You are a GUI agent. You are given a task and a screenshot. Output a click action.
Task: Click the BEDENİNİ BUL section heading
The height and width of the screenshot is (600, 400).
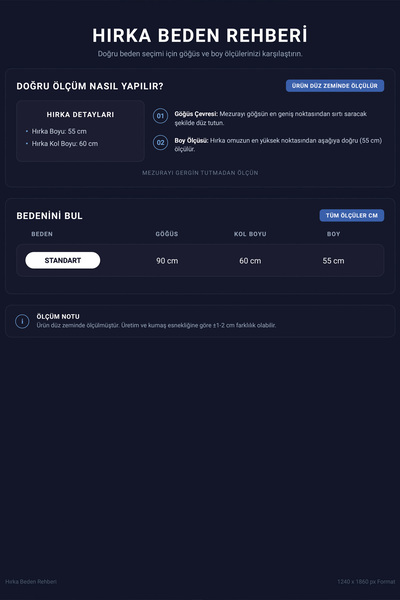point(49,216)
